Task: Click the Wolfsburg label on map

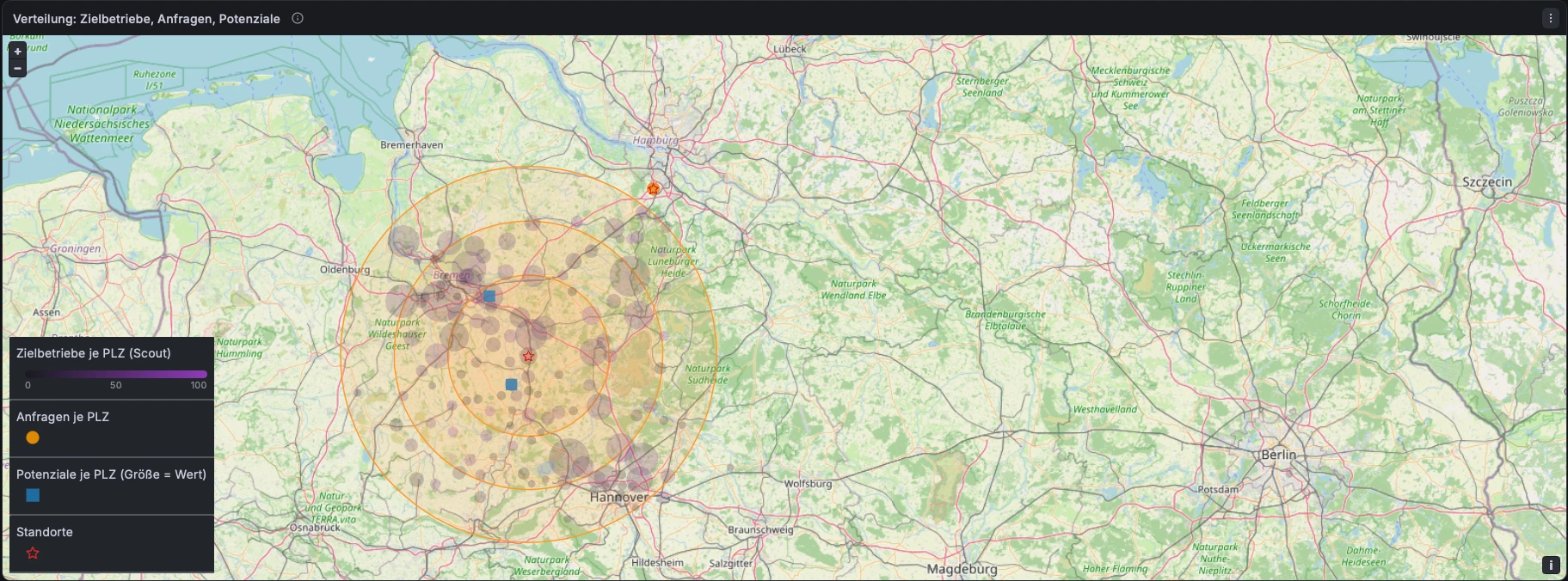Action: pos(808,484)
